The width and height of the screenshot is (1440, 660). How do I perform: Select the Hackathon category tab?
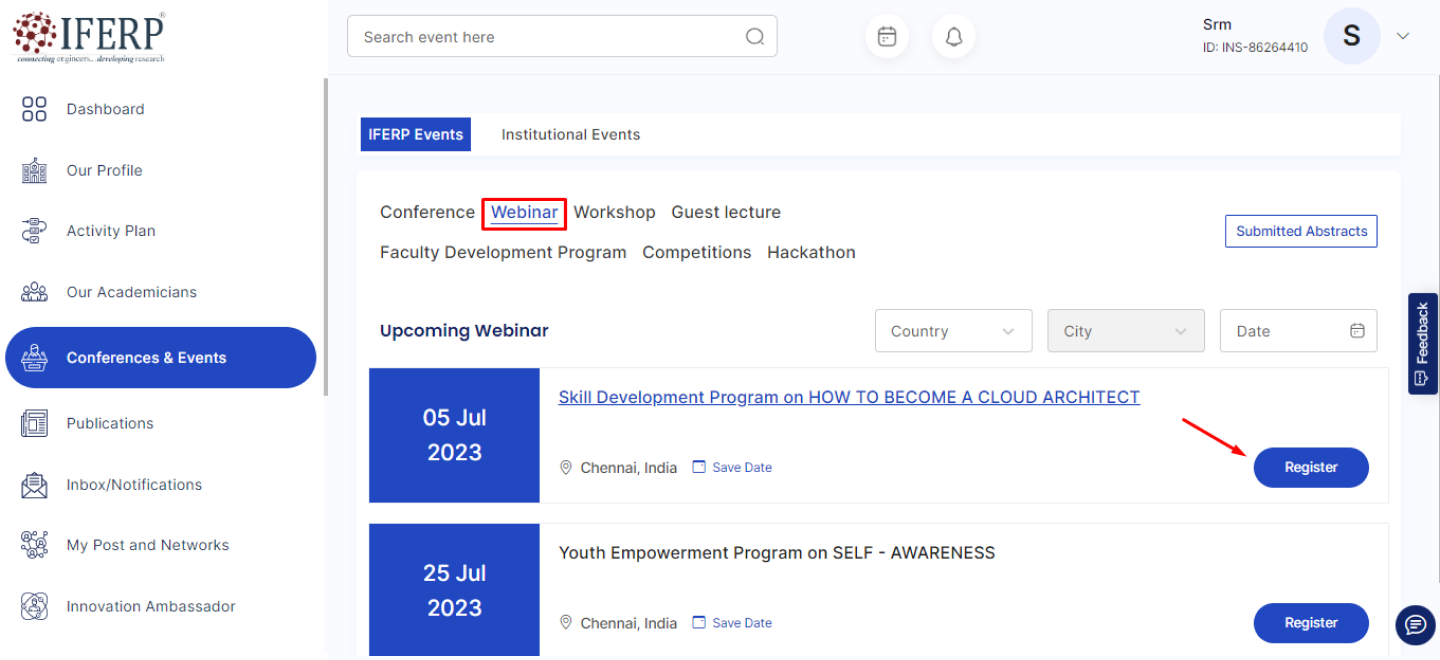click(x=811, y=252)
